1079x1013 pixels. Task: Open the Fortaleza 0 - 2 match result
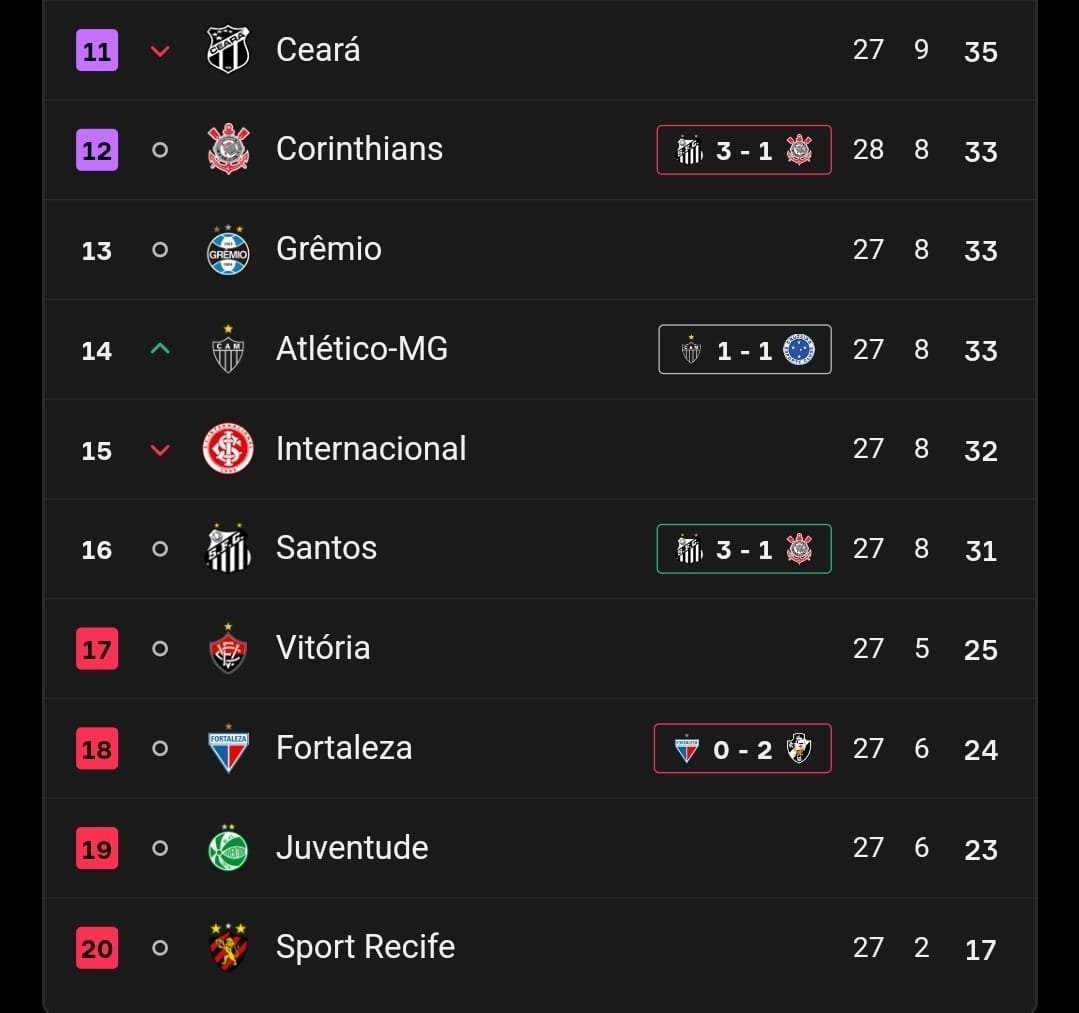click(743, 749)
